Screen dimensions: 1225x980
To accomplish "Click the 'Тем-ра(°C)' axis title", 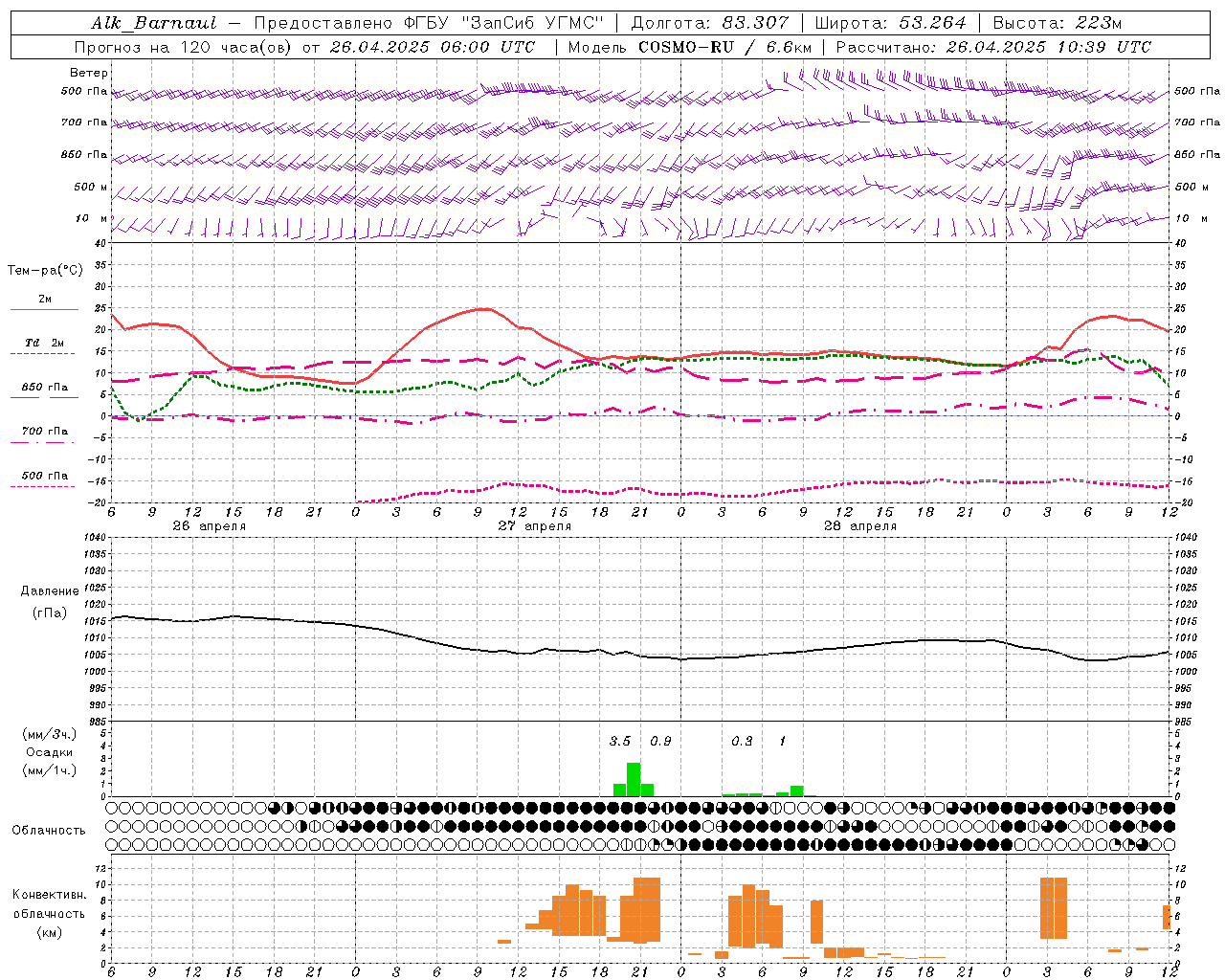I will (x=45, y=271).
